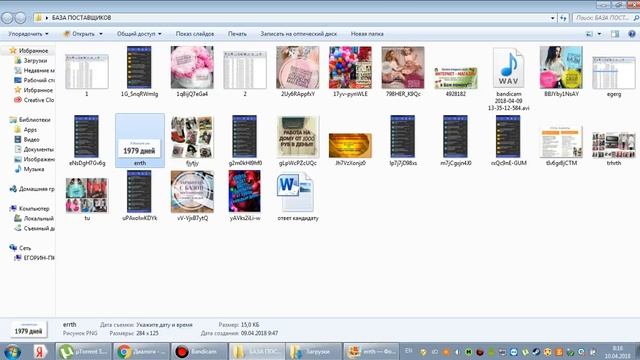Open Yandex browser from the taskbar
The width and height of the screenshot is (640, 360).
coord(40,352)
